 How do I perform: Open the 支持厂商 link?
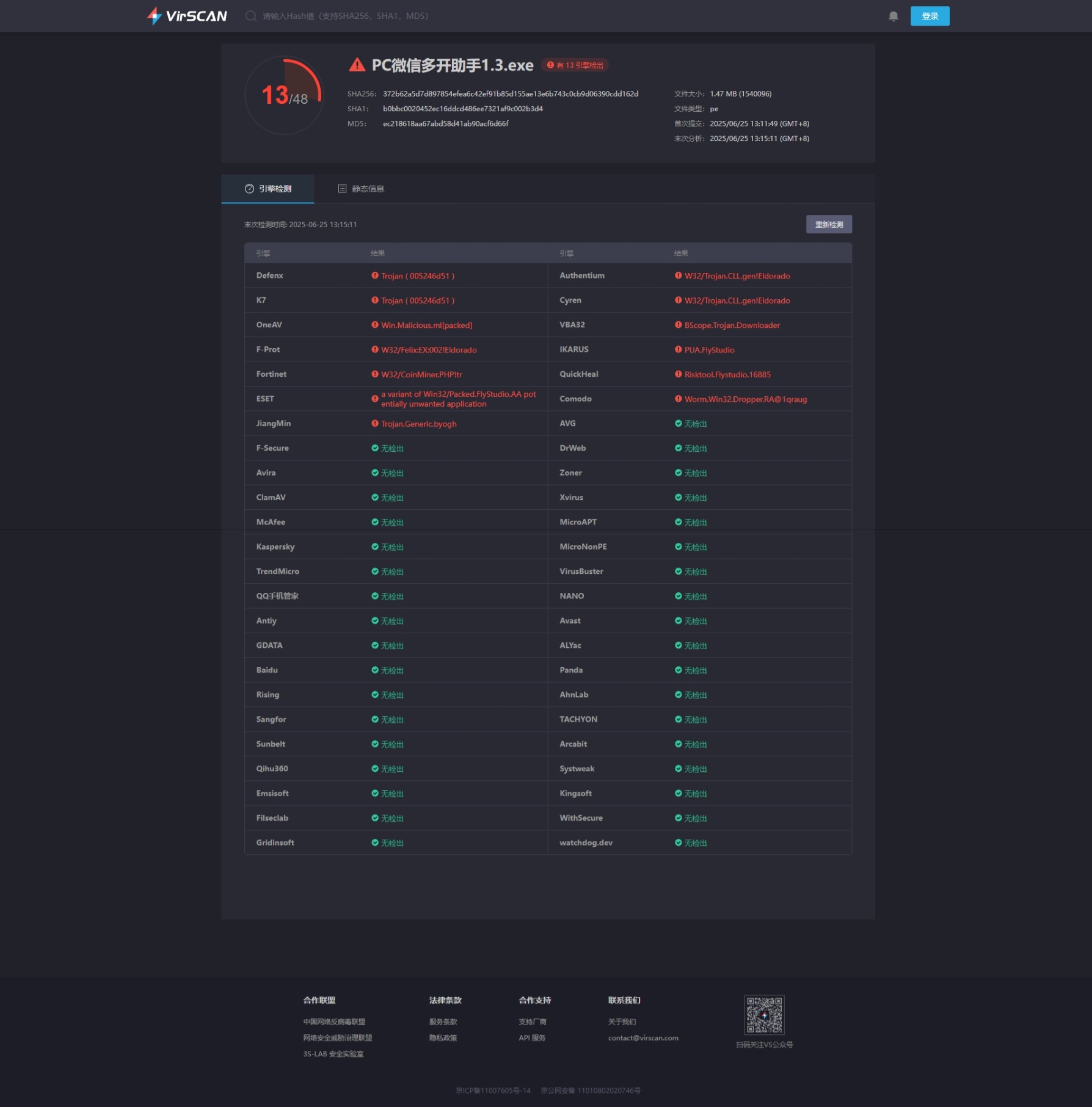(x=533, y=1022)
